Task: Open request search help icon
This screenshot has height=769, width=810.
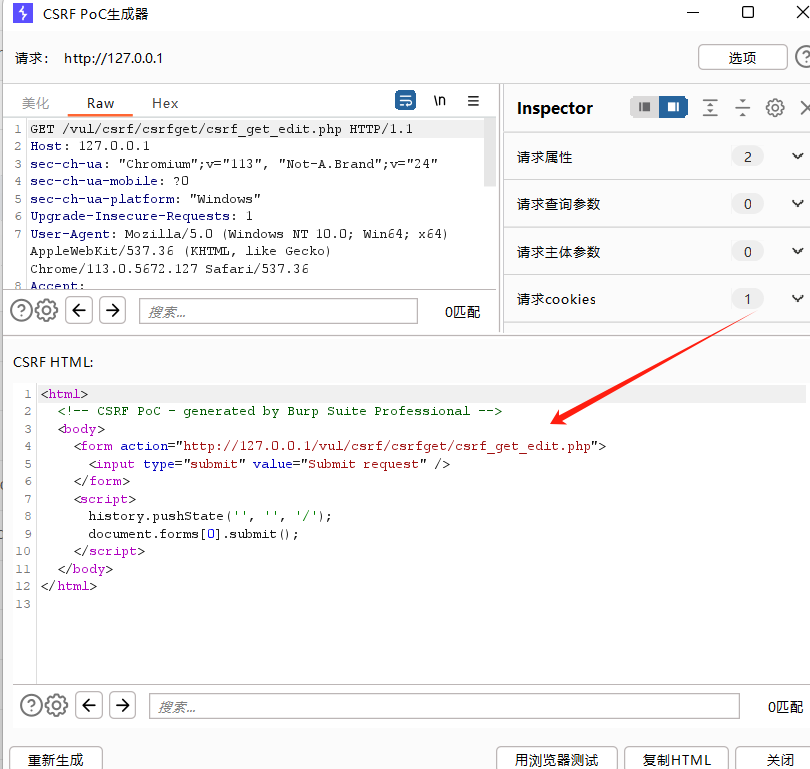Action: [x=22, y=311]
